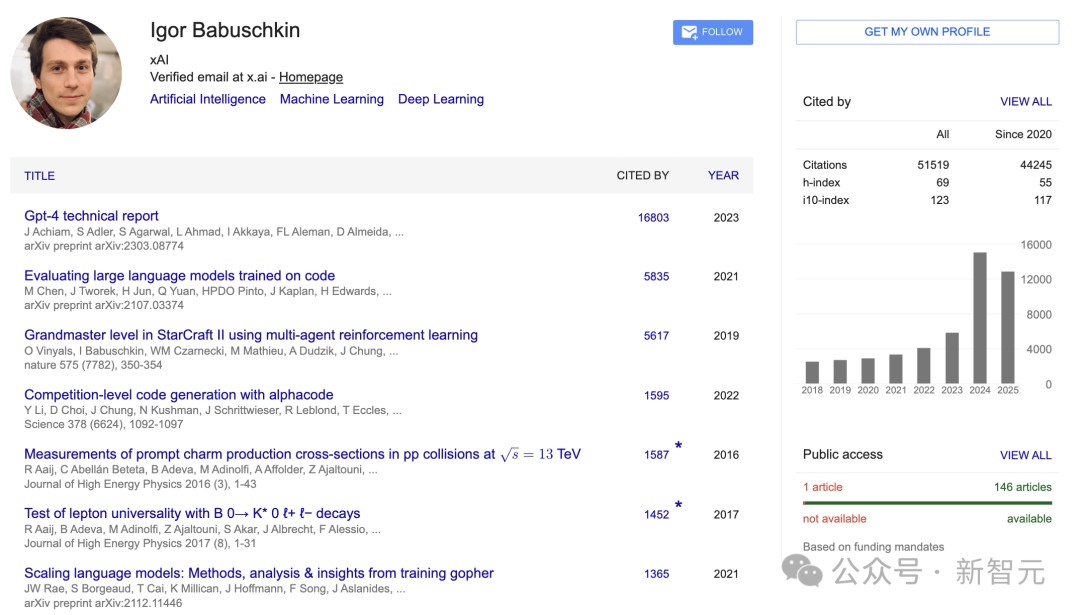The image size is (1080, 615).
Task: Open the 1 article not available link
Action: (x=822, y=487)
